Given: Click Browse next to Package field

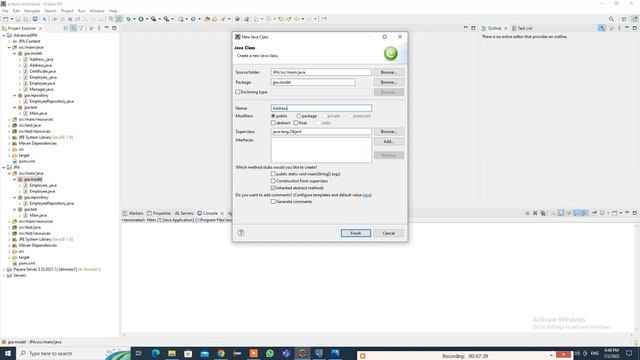Looking at the screenshot, I should coord(389,82).
